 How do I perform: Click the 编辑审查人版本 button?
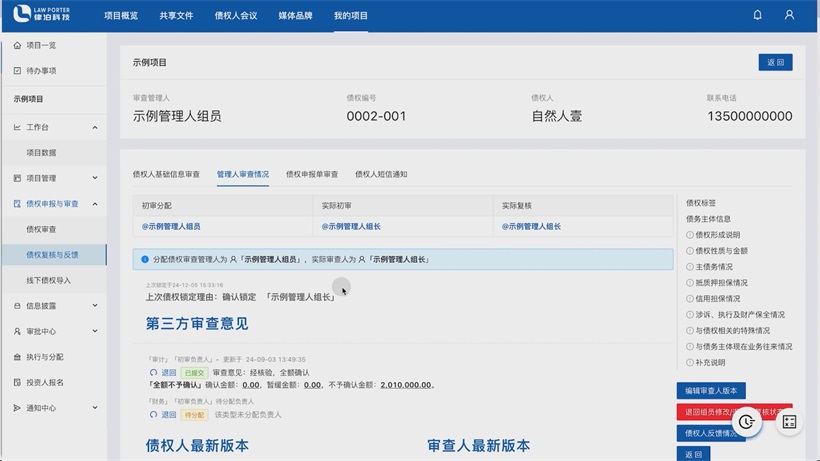[711, 390]
